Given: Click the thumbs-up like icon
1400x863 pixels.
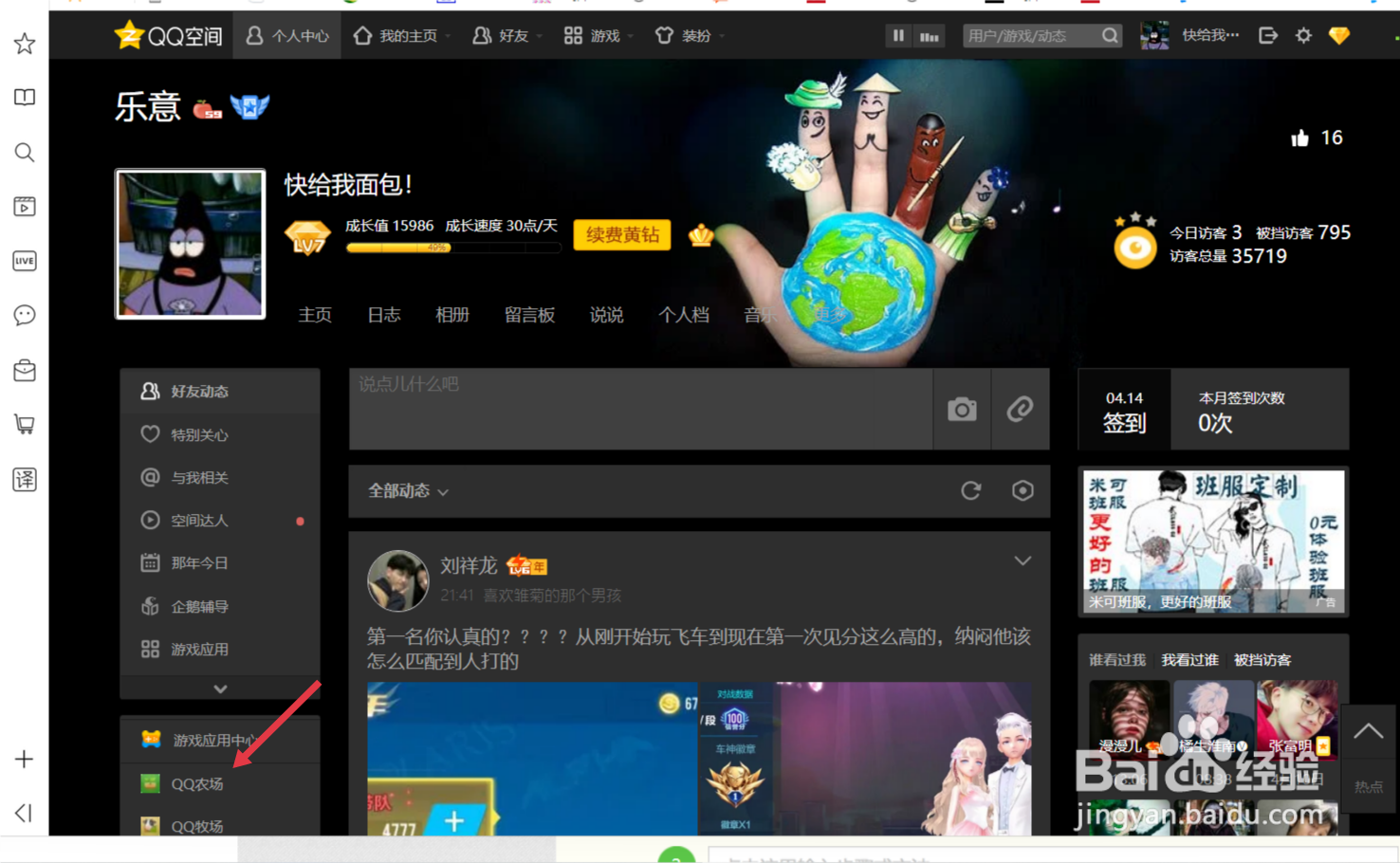Looking at the screenshot, I should click(1299, 138).
